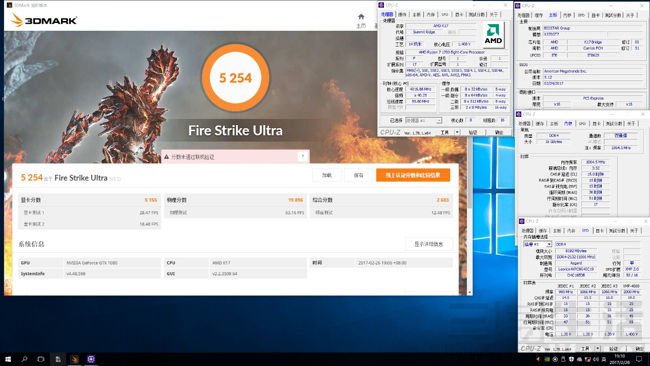This screenshot has height=366, width=650.
Task: Switch to 3DMark taskbar icon
Action: (74, 359)
